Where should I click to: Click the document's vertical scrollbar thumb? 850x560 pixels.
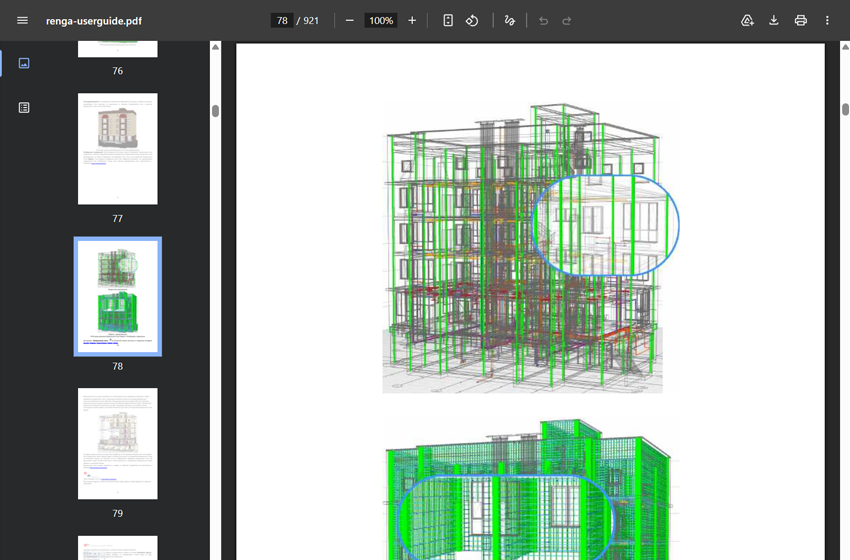[845, 109]
